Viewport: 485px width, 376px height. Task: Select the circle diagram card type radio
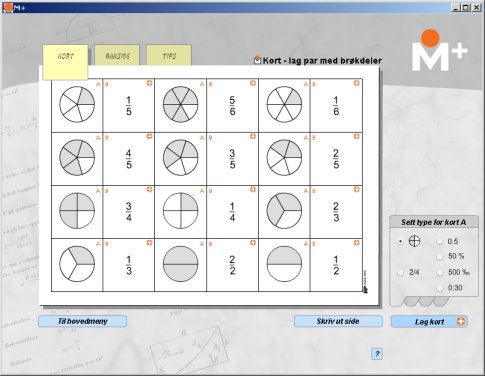pyautogui.click(x=401, y=241)
